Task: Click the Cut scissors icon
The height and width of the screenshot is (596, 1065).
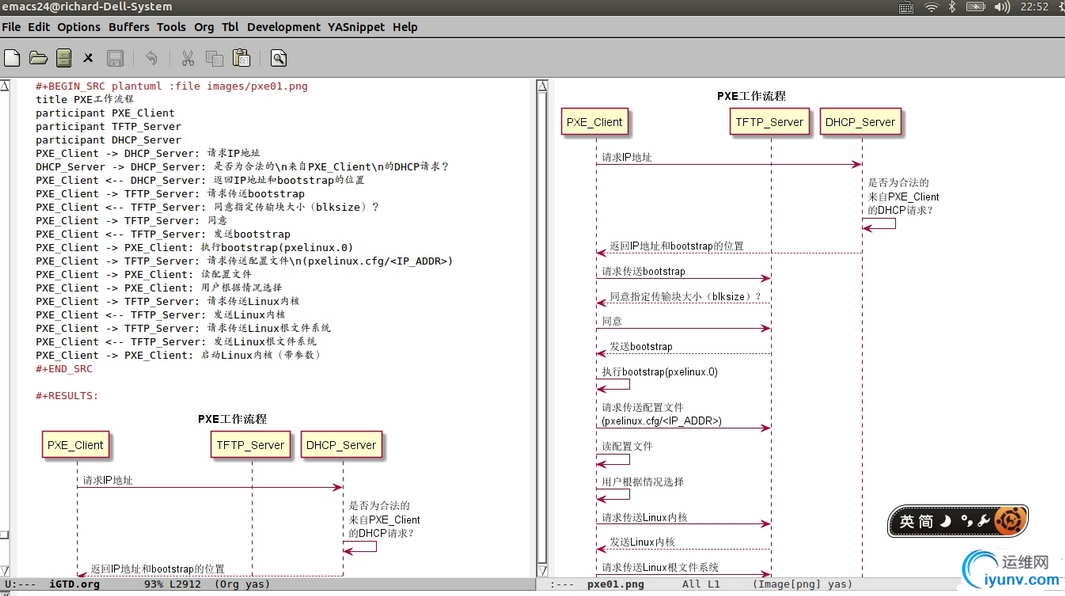Action: coord(187,58)
